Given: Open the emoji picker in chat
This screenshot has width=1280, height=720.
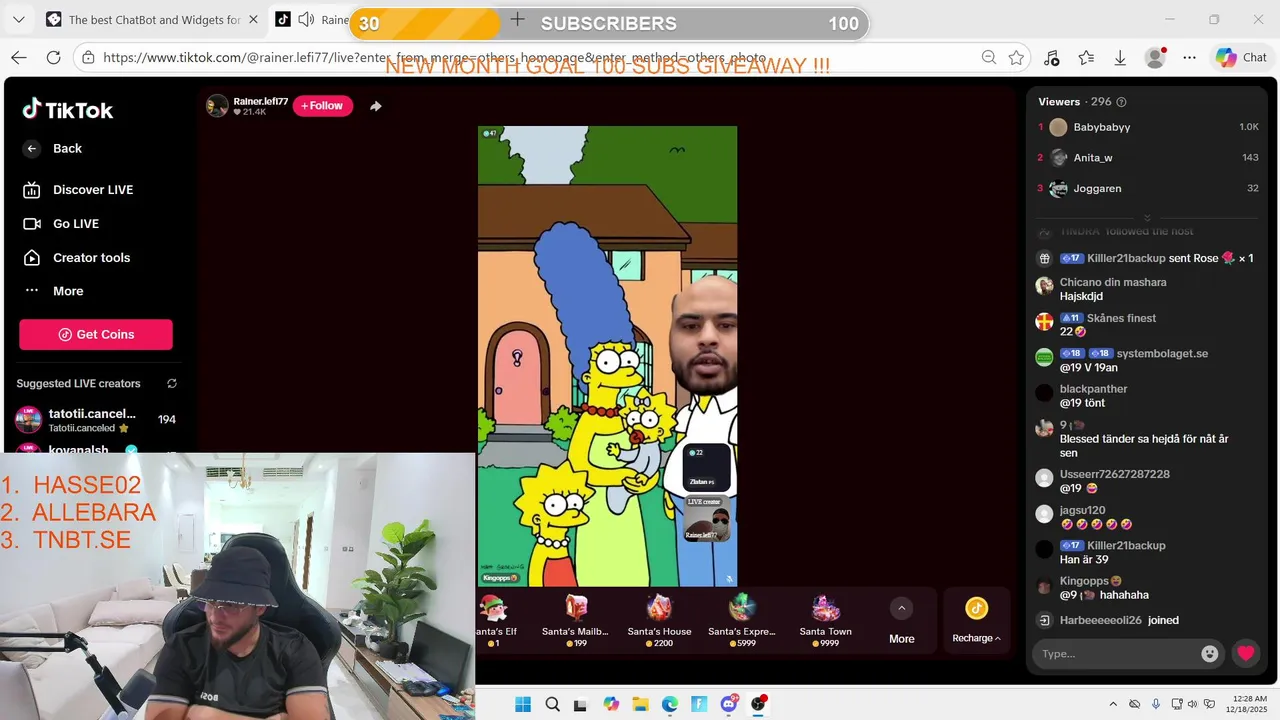Looking at the screenshot, I should (x=1210, y=654).
